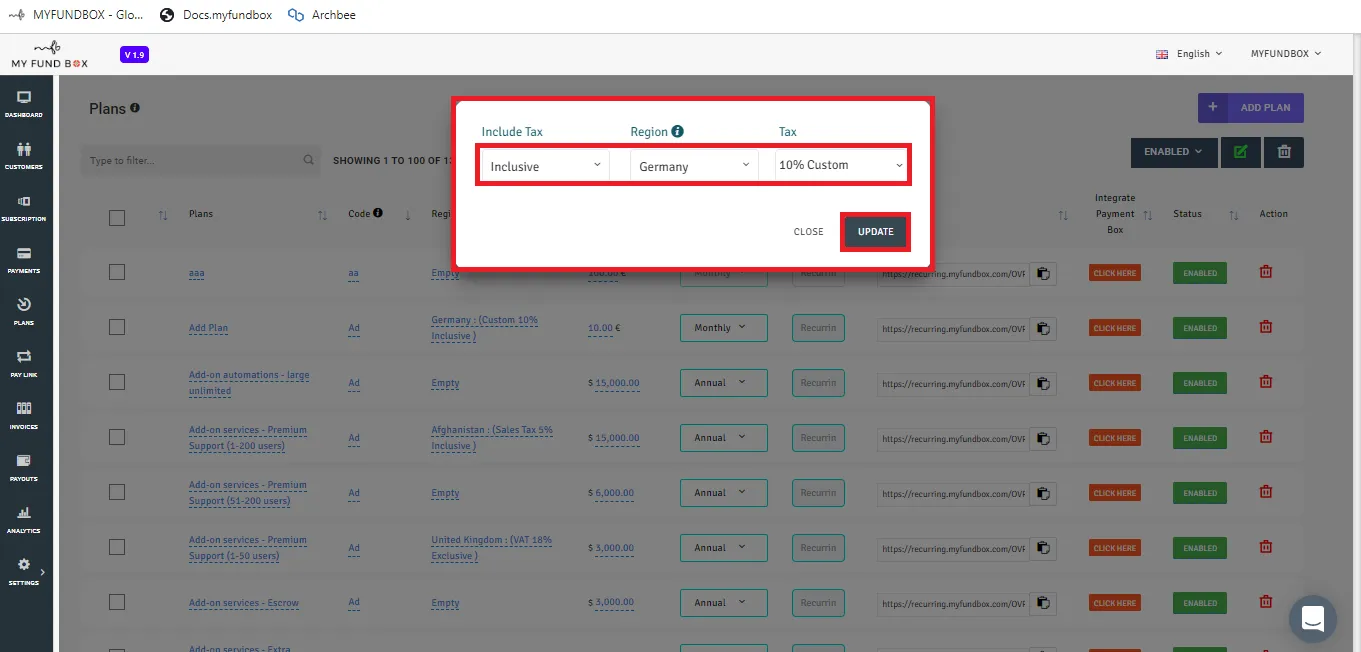Open the Settings gear in sidebar

click(x=24, y=564)
